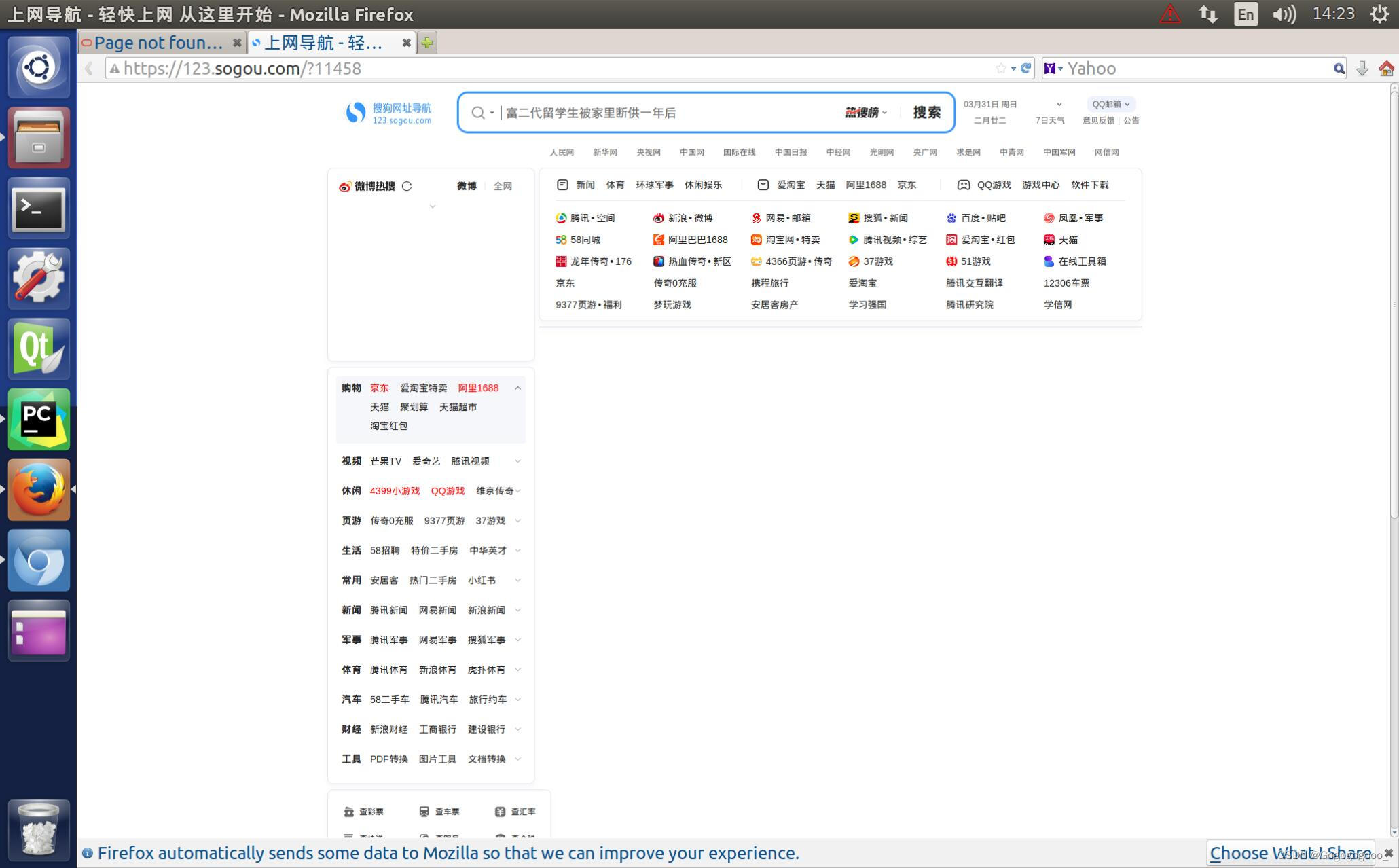Open the 学习强国 link

[x=867, y=305]
